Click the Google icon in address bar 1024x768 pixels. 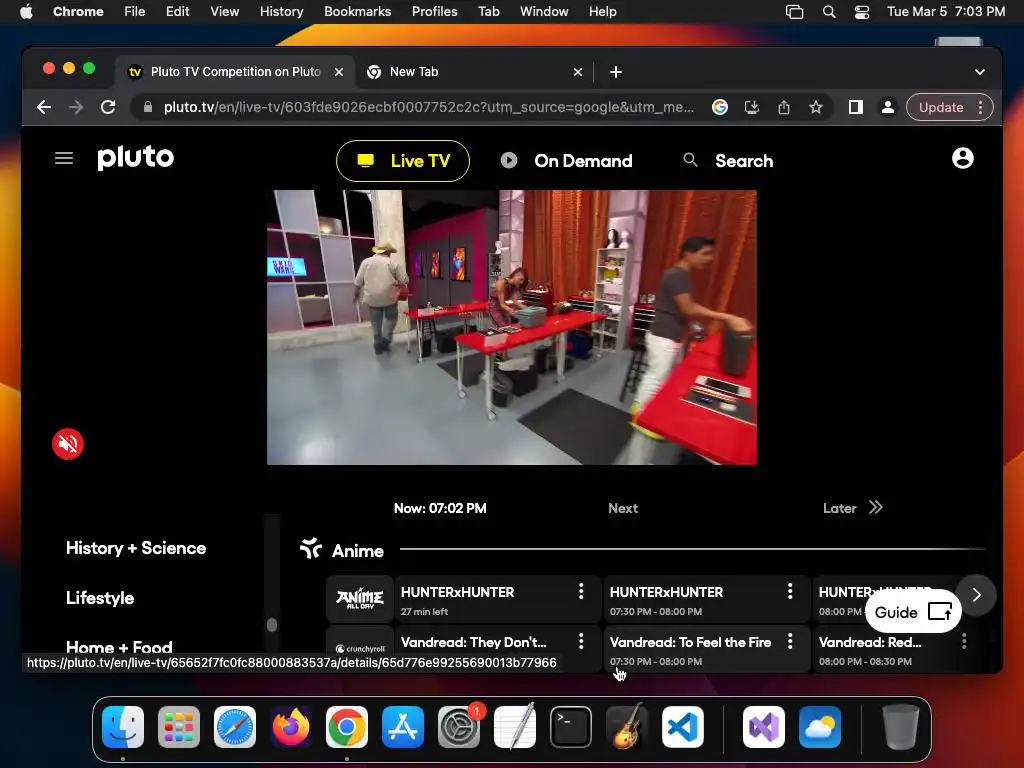[720, 107]
